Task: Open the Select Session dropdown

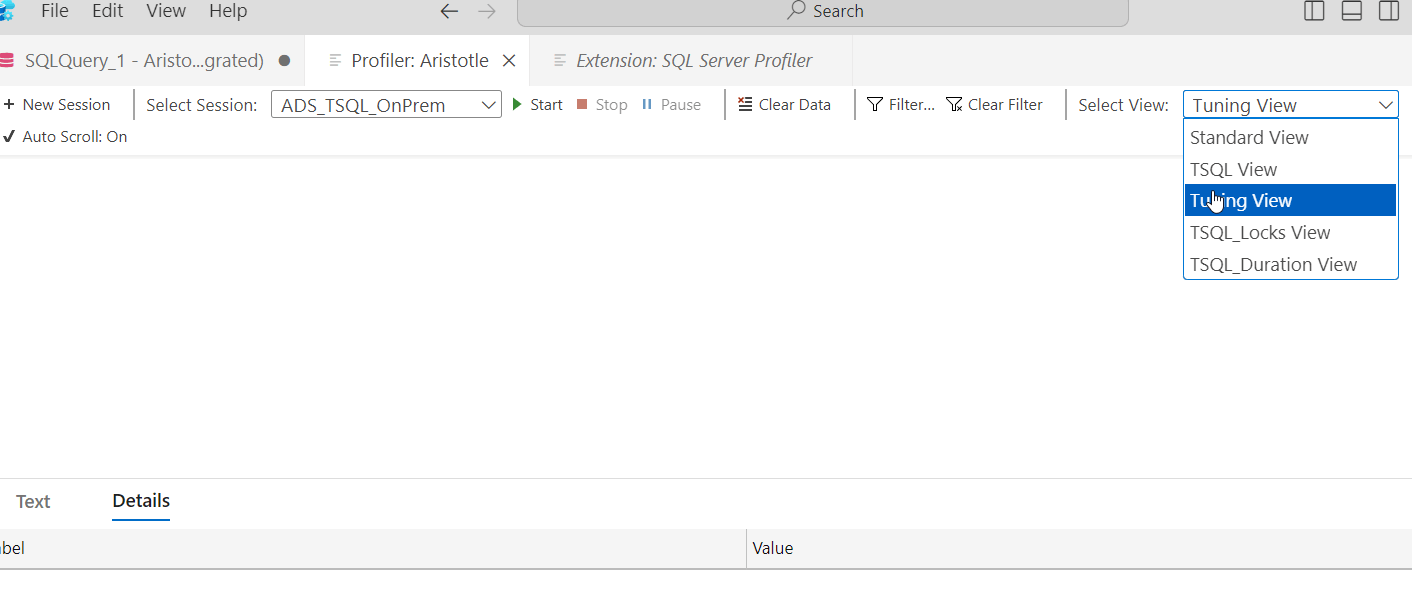Action: [x=386, y=105]
